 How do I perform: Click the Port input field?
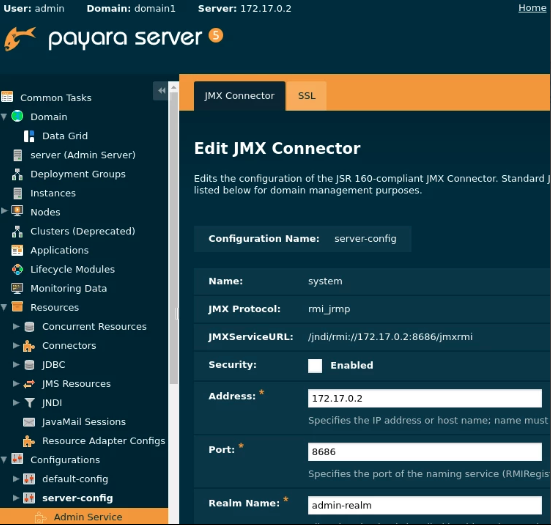click(x=425, y=452)
